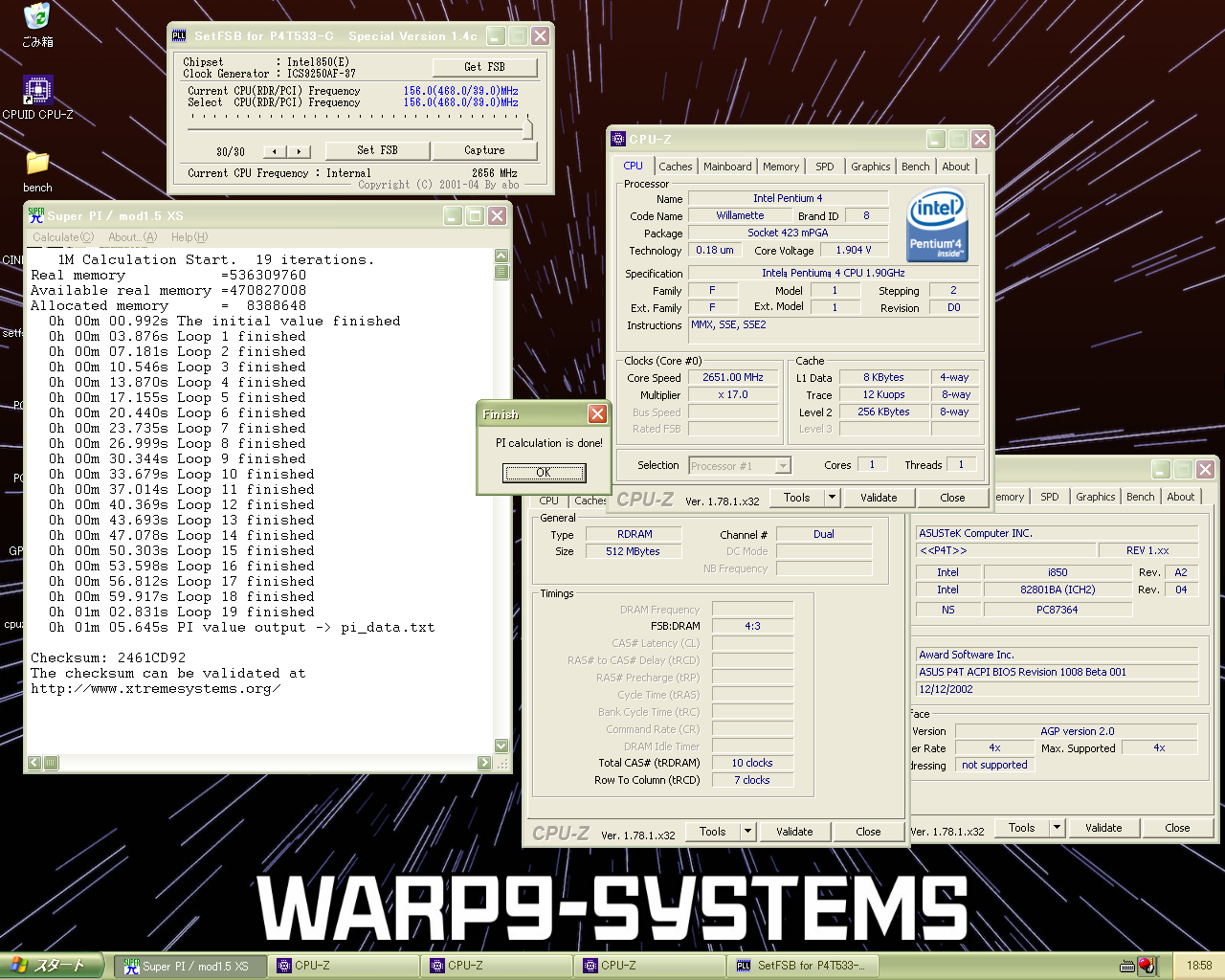Switch to third CPU-Z taskbar button
Screen dimensions: 1225x980
[x=649, y=966]
